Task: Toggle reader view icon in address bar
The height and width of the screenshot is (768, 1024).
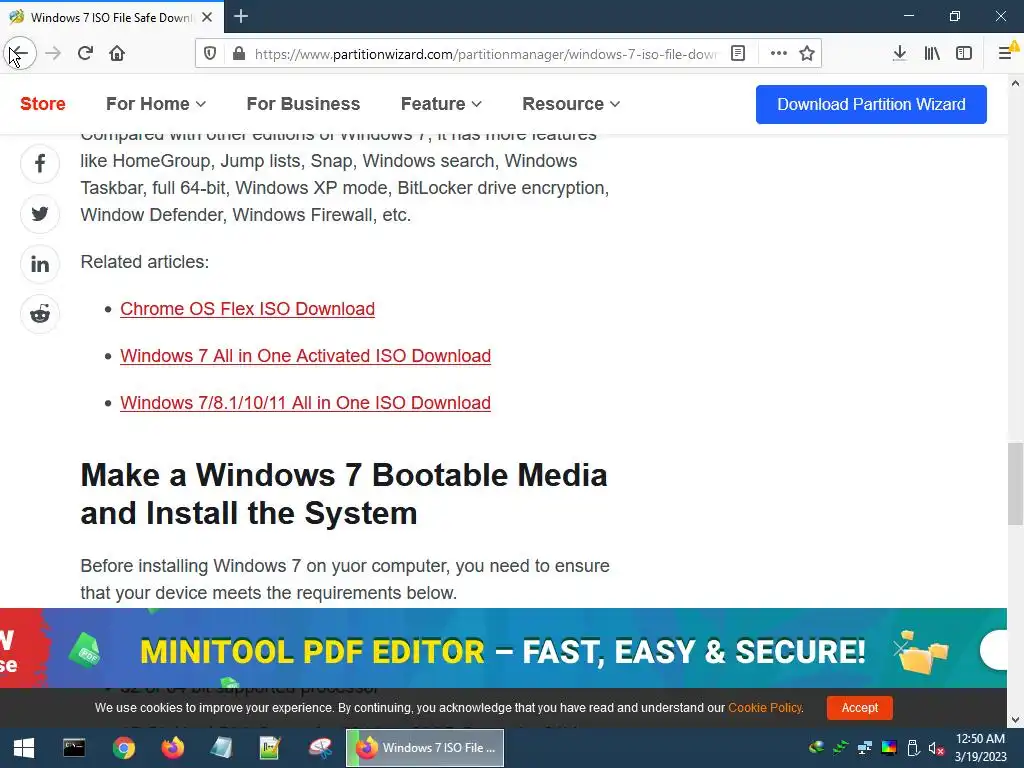Action: (x=738, y=54)
